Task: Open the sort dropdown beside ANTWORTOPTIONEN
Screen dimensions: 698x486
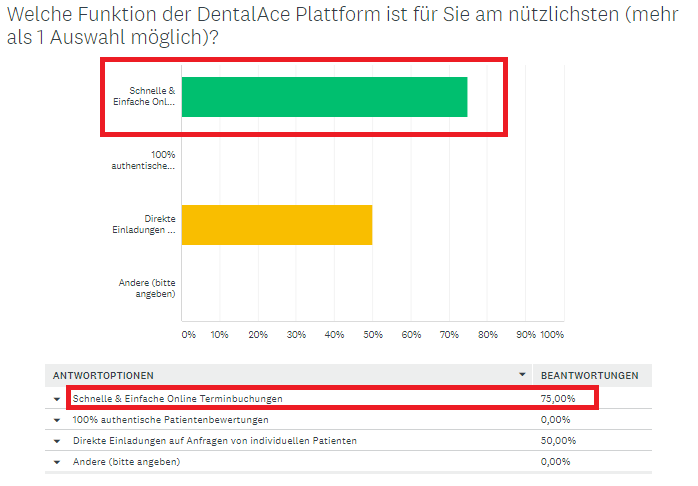Action: point(522,375)
